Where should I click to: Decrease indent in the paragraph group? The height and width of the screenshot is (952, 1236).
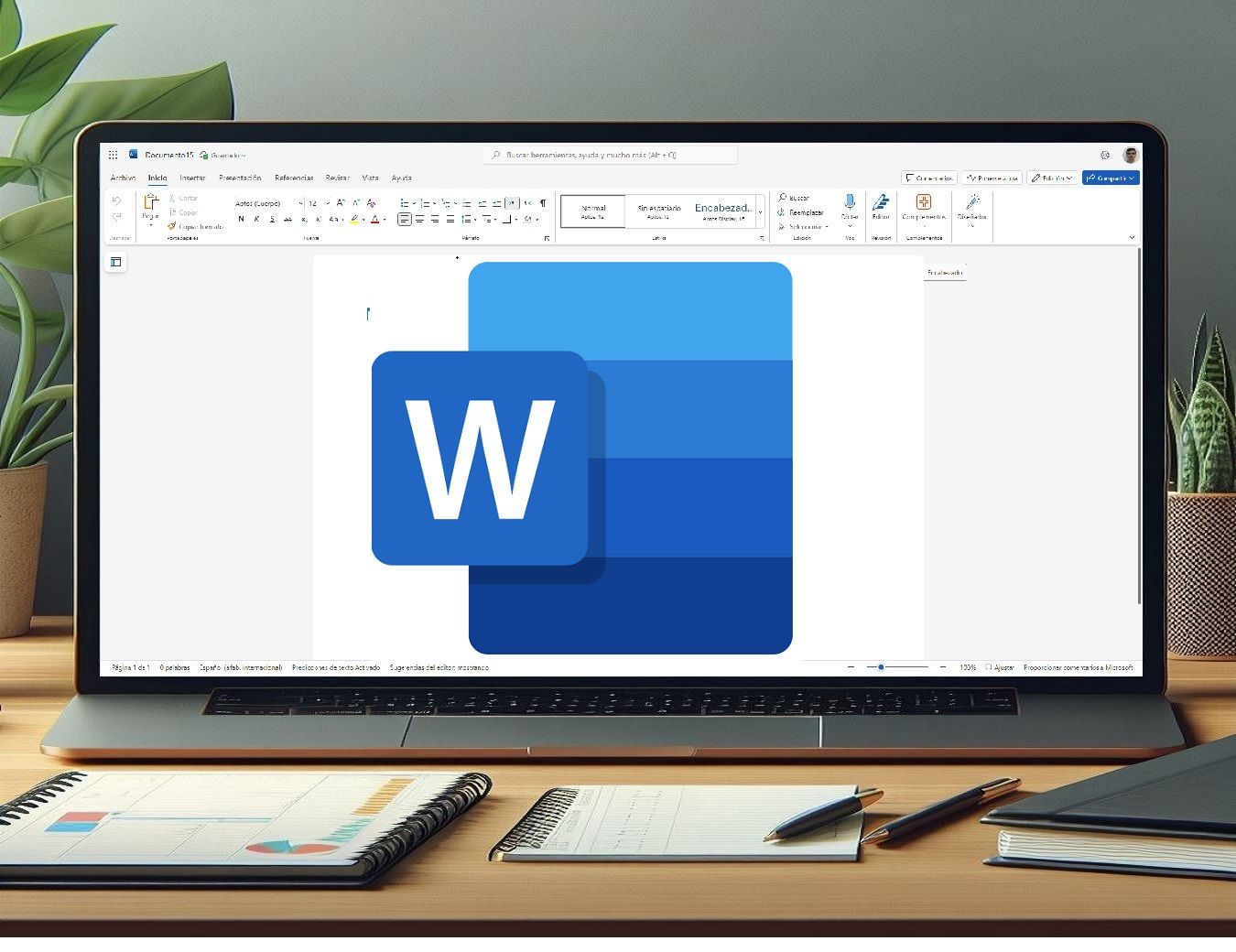pos(482,203)
